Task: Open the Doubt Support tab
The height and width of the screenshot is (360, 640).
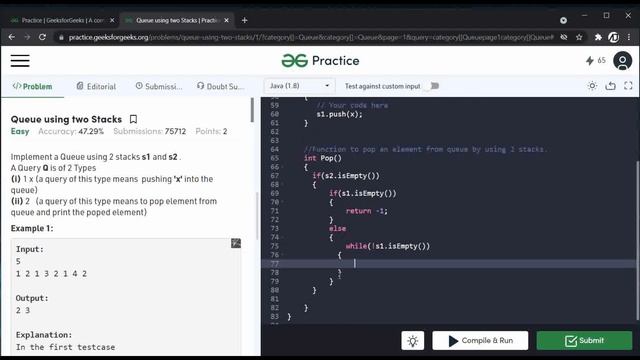Action: tap(221, 86)
